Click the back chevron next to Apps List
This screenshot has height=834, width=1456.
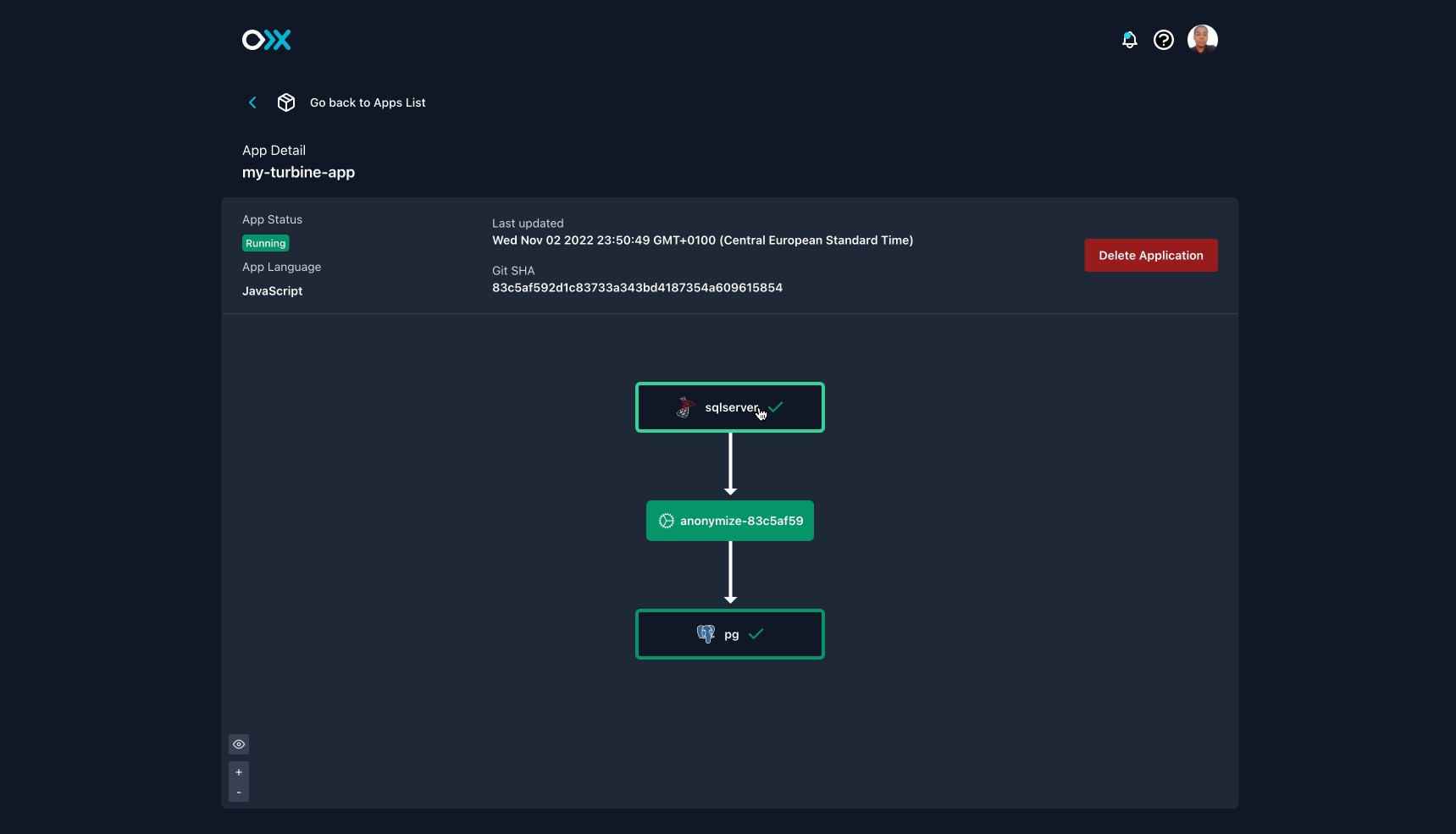pos(252,102)
